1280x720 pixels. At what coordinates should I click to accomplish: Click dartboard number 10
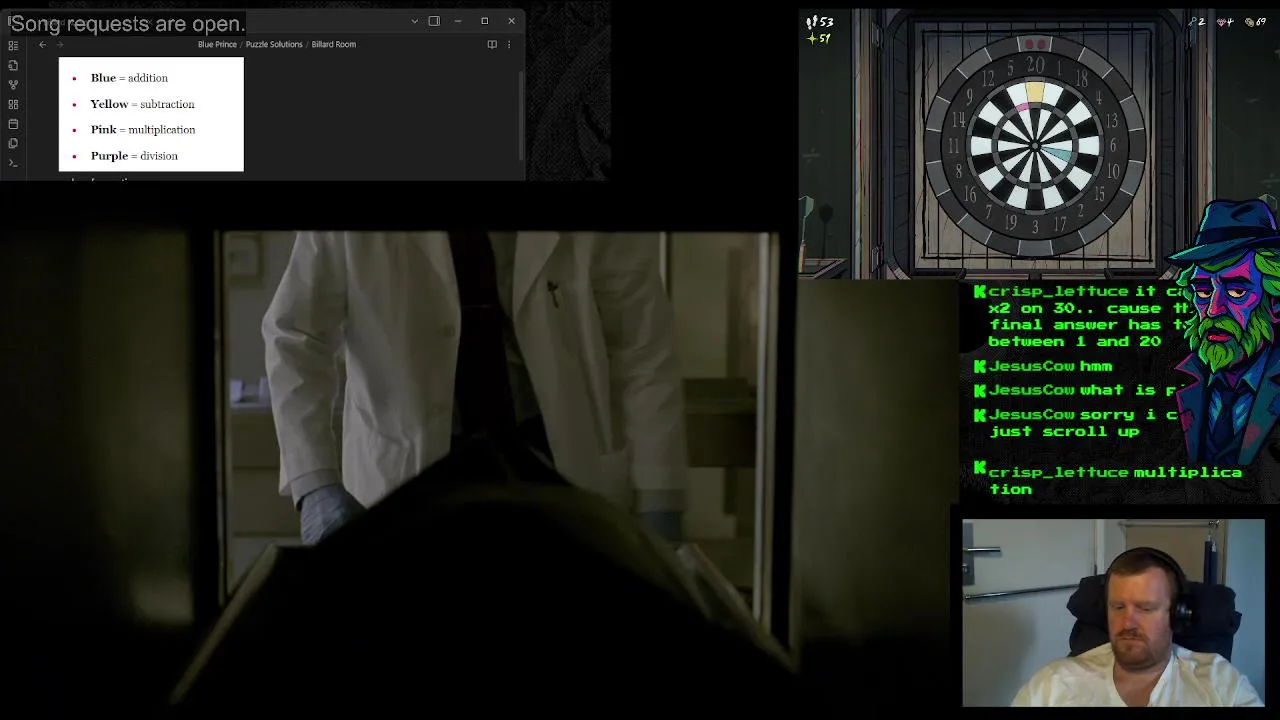[1113, 172]
